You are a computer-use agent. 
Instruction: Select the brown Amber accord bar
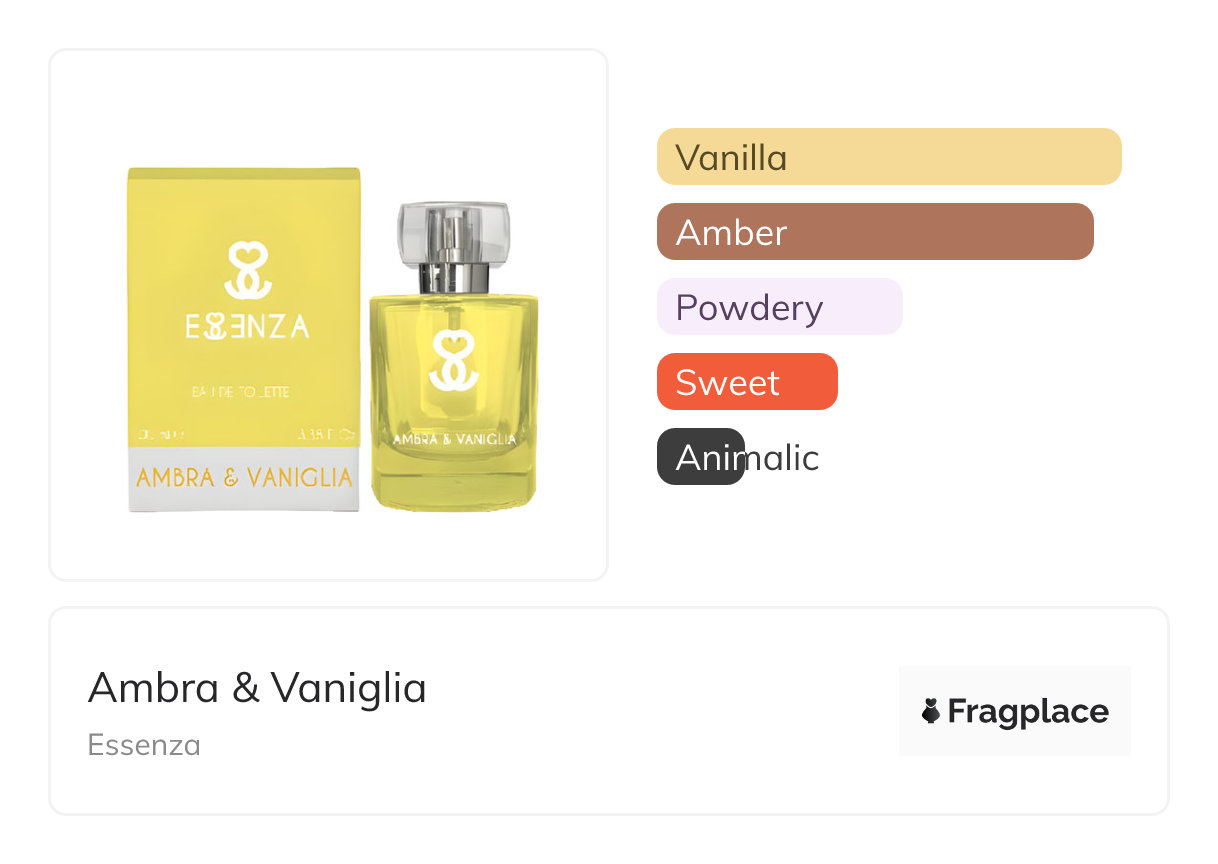coord(874,232)
